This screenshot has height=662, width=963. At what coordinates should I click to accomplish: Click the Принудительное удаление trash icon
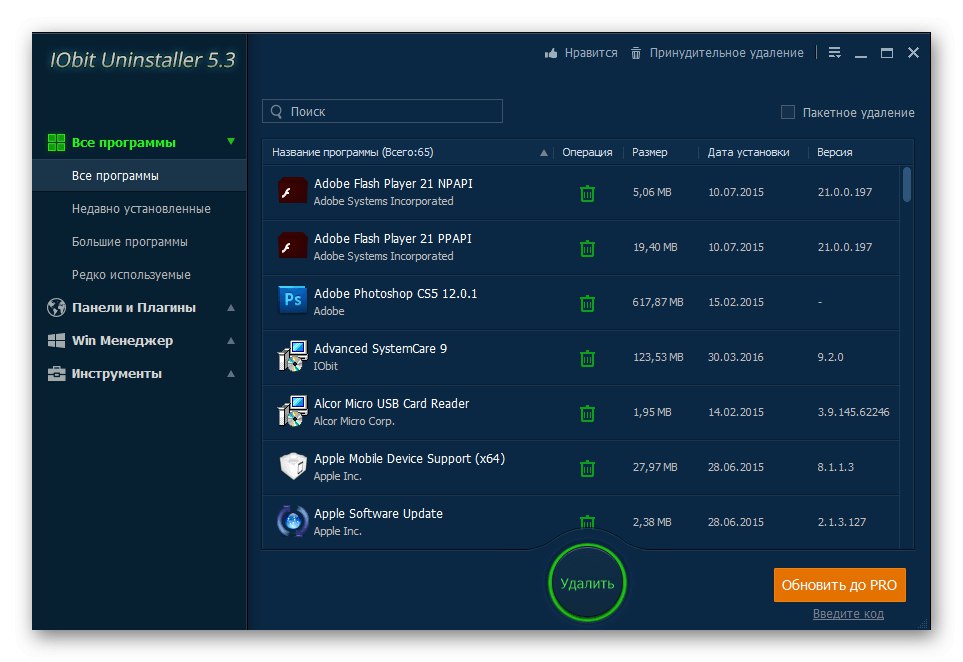click(636, 53)
